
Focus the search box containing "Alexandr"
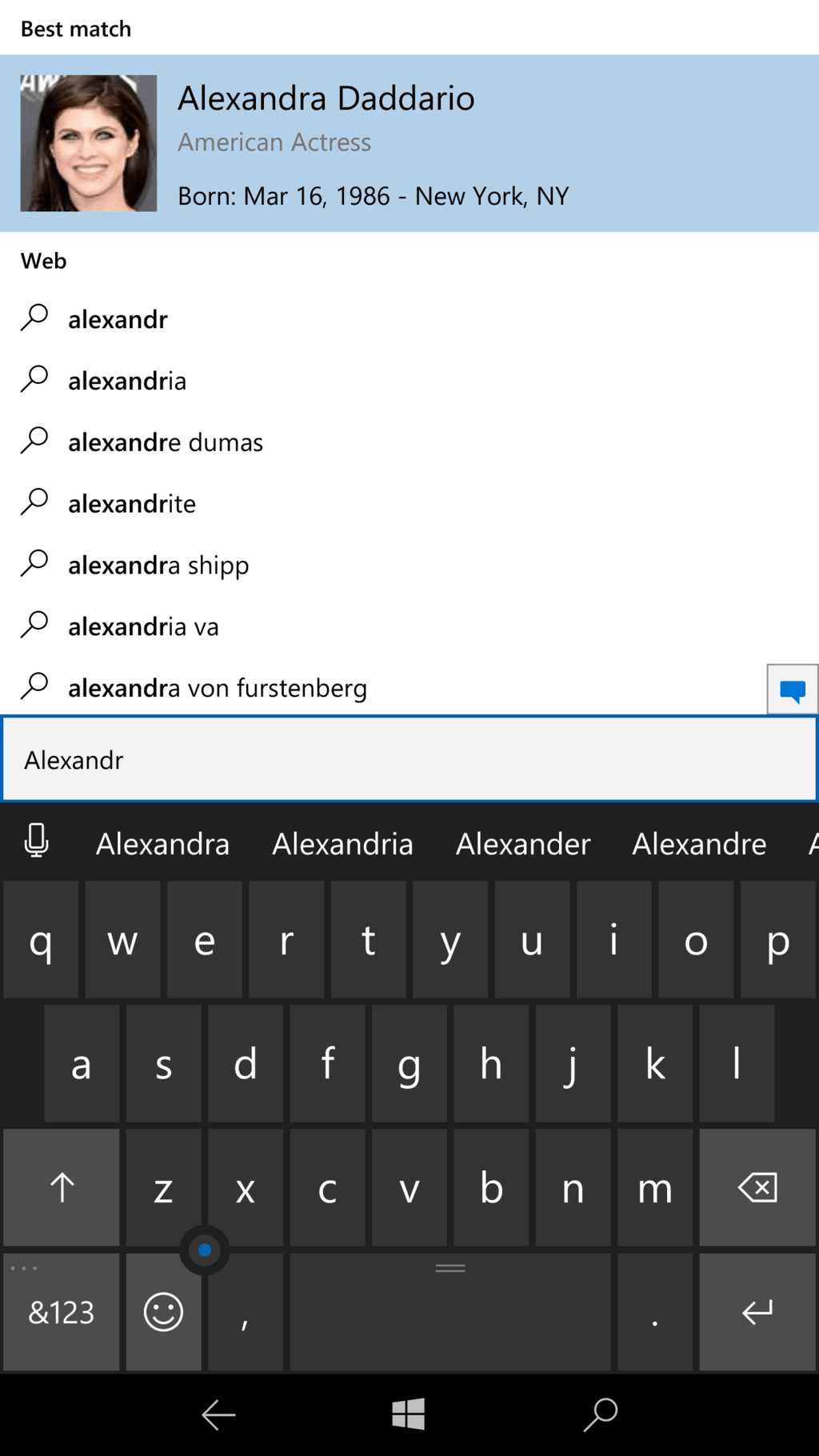pos(409,759)
